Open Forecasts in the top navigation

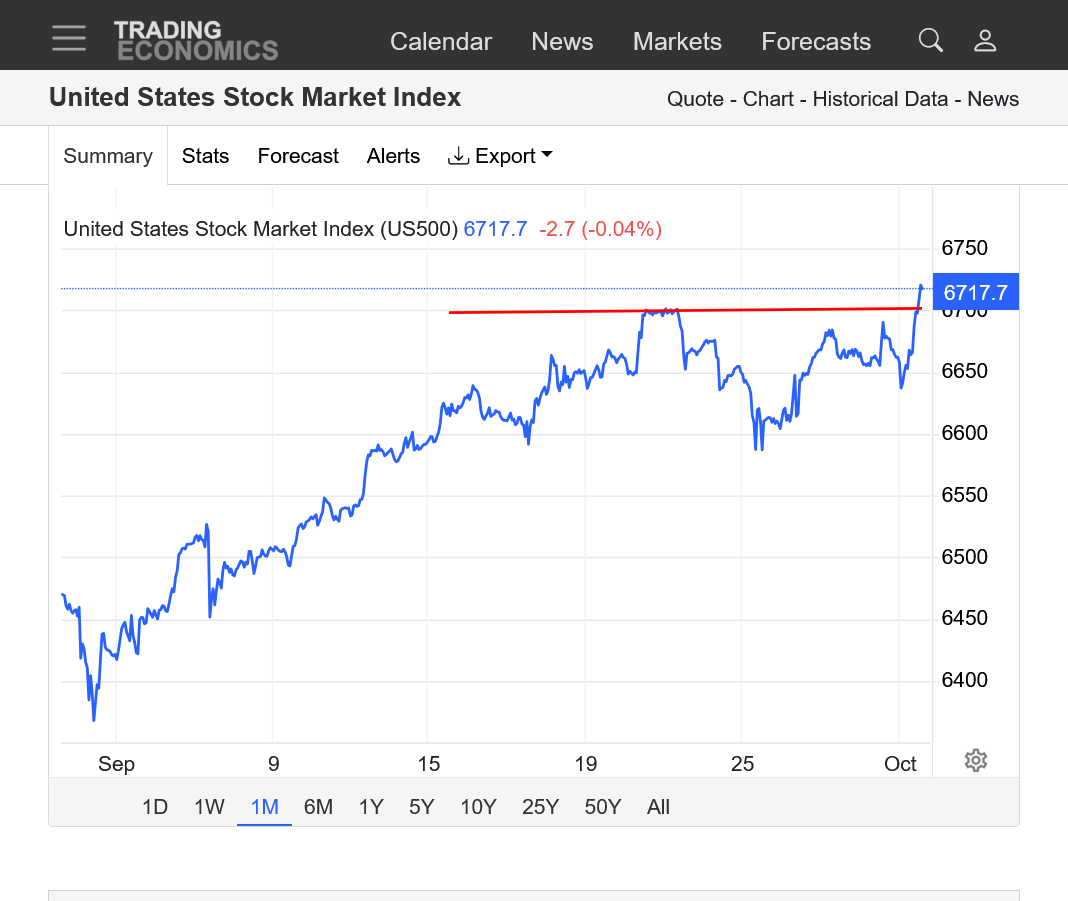pos(816,41)
